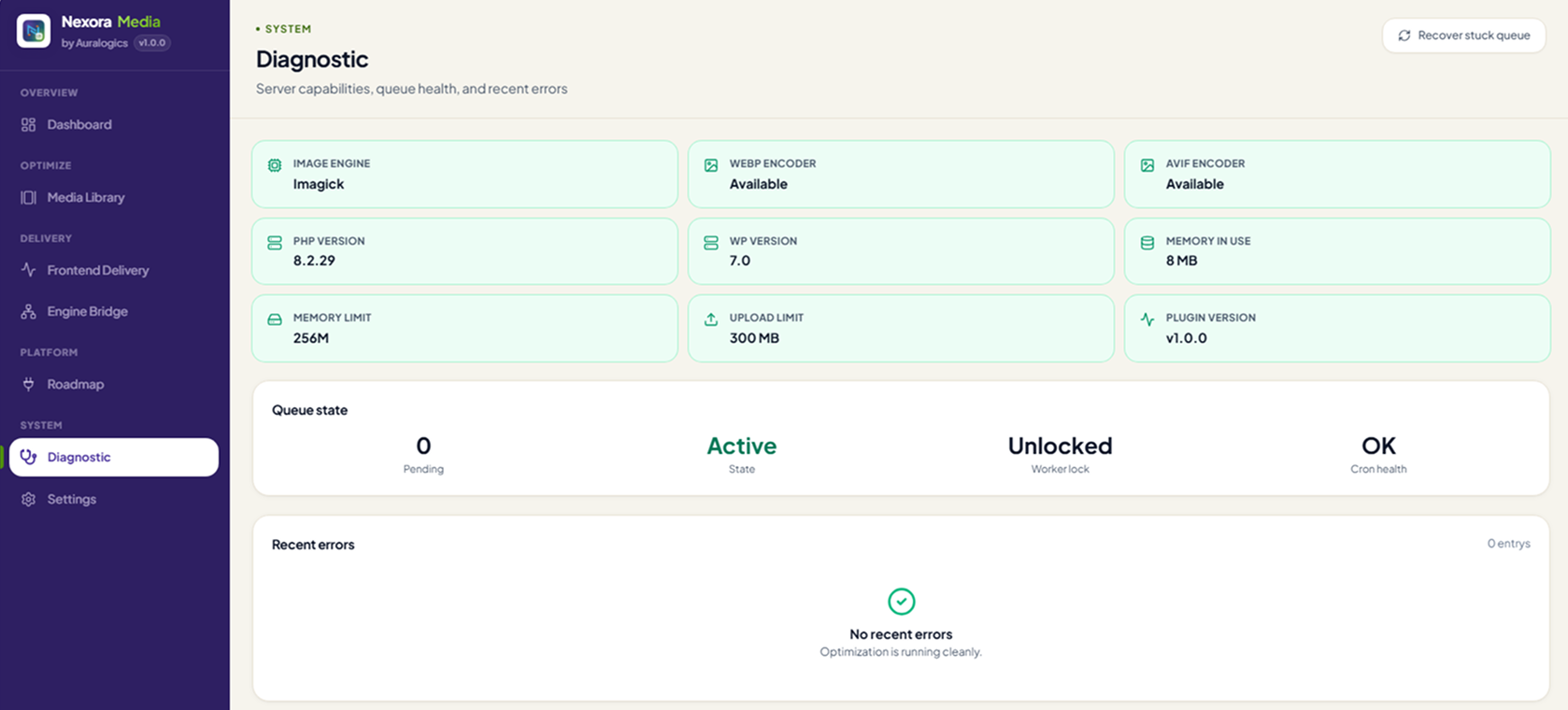Image resolution: width=1568 pixels, height=710 pixels.
Task: Navigate to Roadmap
Action: point(114,384)
